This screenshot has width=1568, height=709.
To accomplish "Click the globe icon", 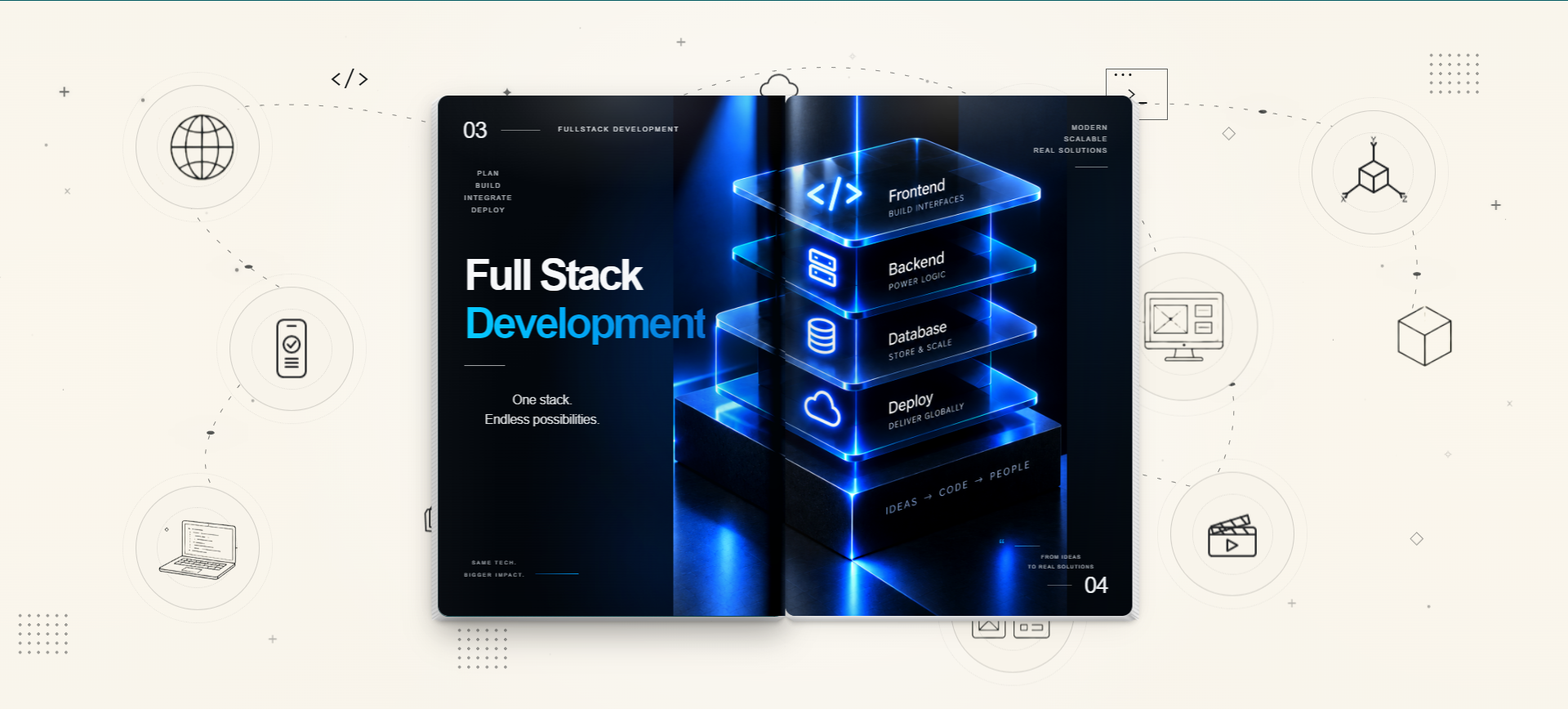I will 202,147.
